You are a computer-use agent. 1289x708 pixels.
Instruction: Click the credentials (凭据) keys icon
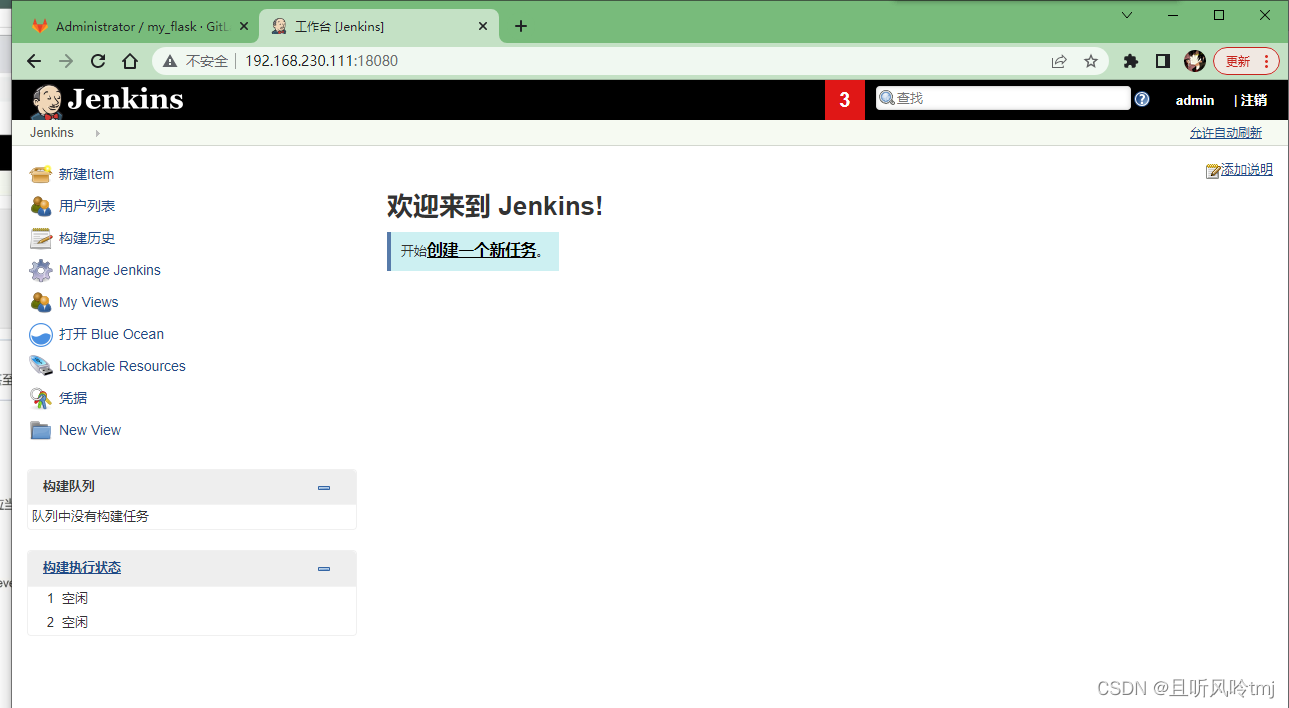(40, 398)
